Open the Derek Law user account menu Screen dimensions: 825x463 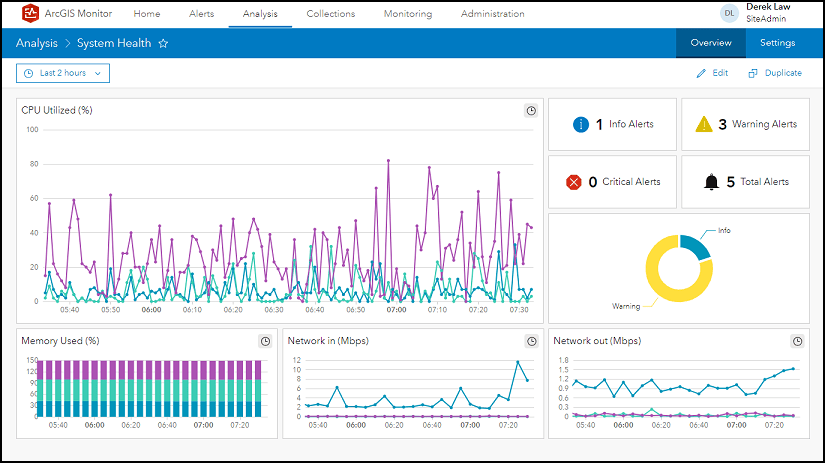(765, 13)
